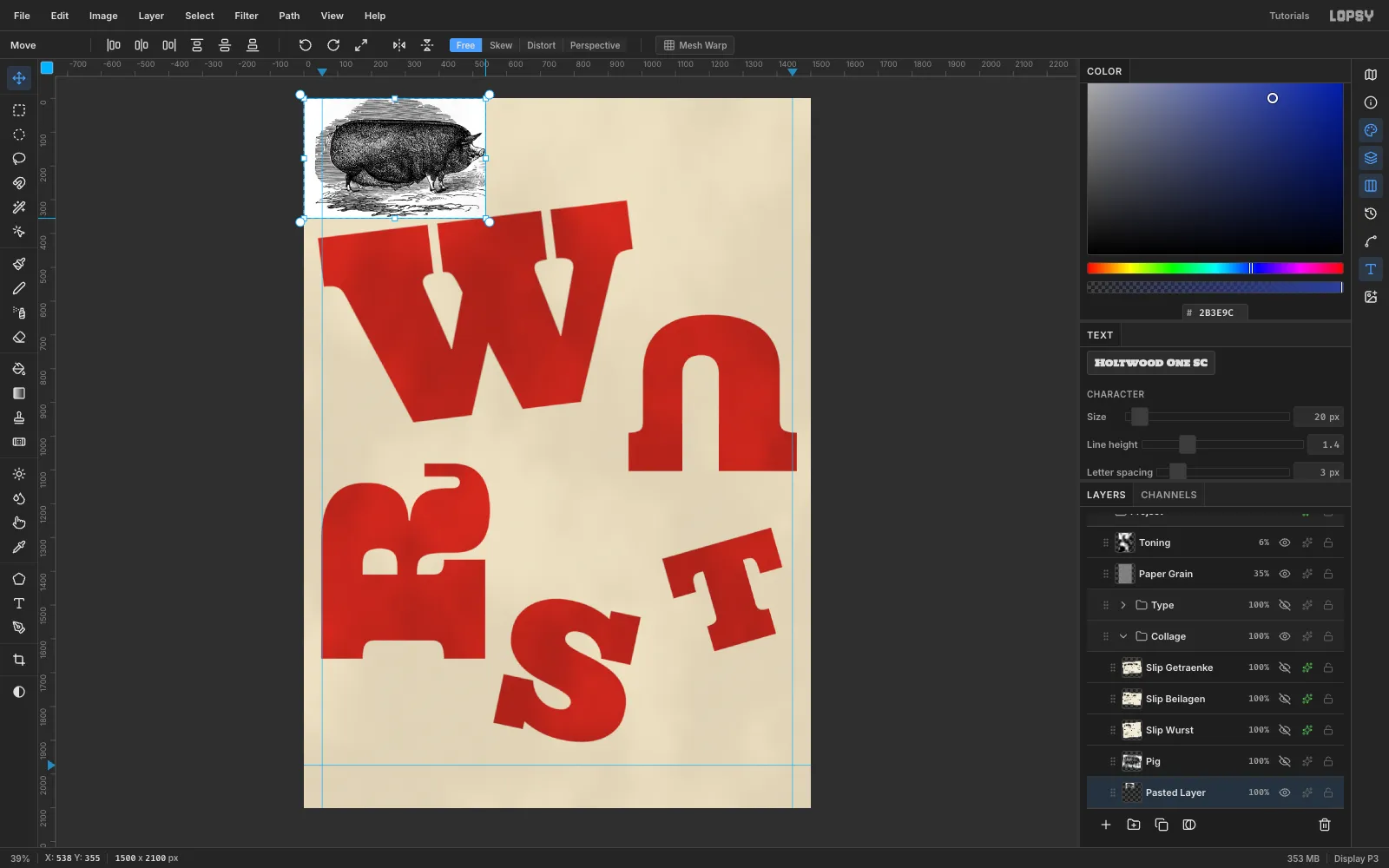
Task: Hide the Paper Grain layer
Action: point(1285,574)
